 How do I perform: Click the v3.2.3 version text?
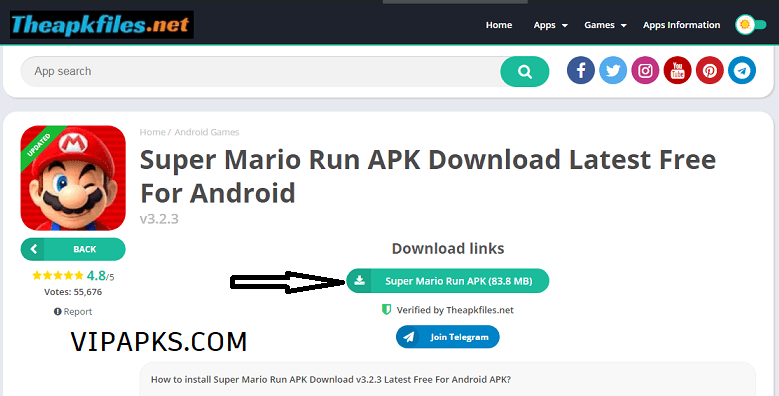159,219
